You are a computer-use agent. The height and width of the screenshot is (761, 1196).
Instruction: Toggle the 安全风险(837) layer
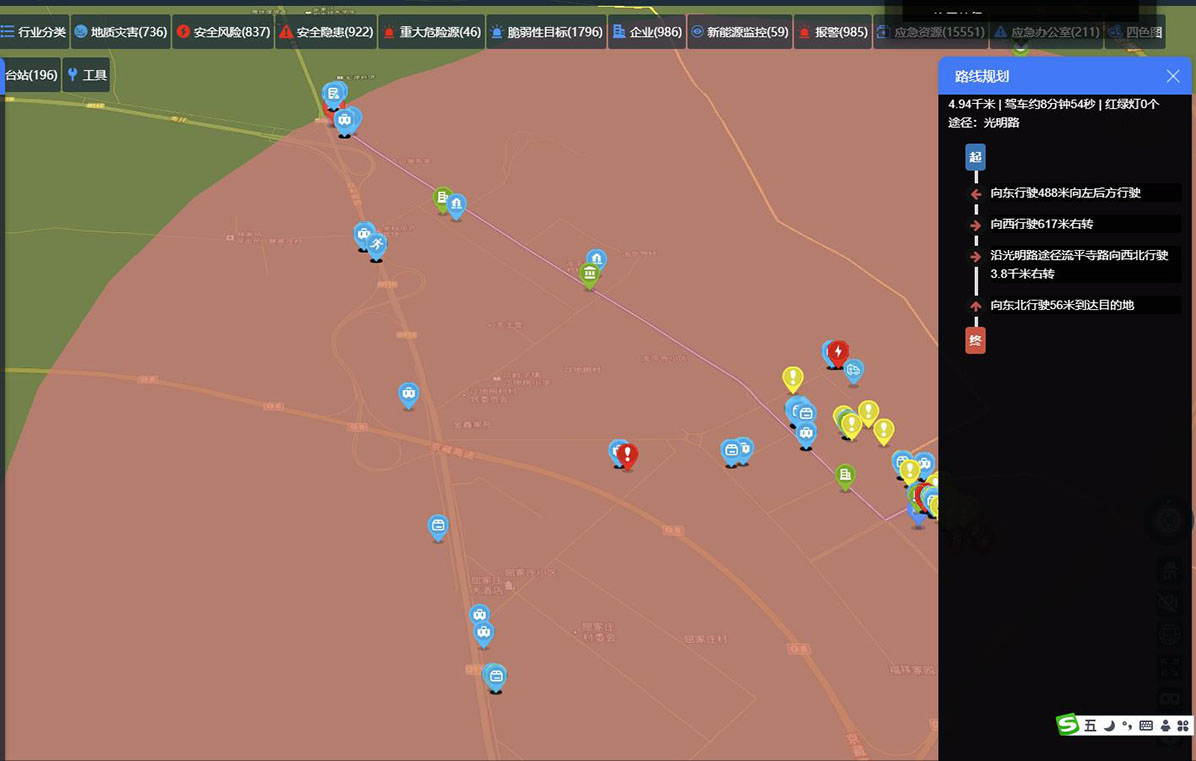coord(223,32)
